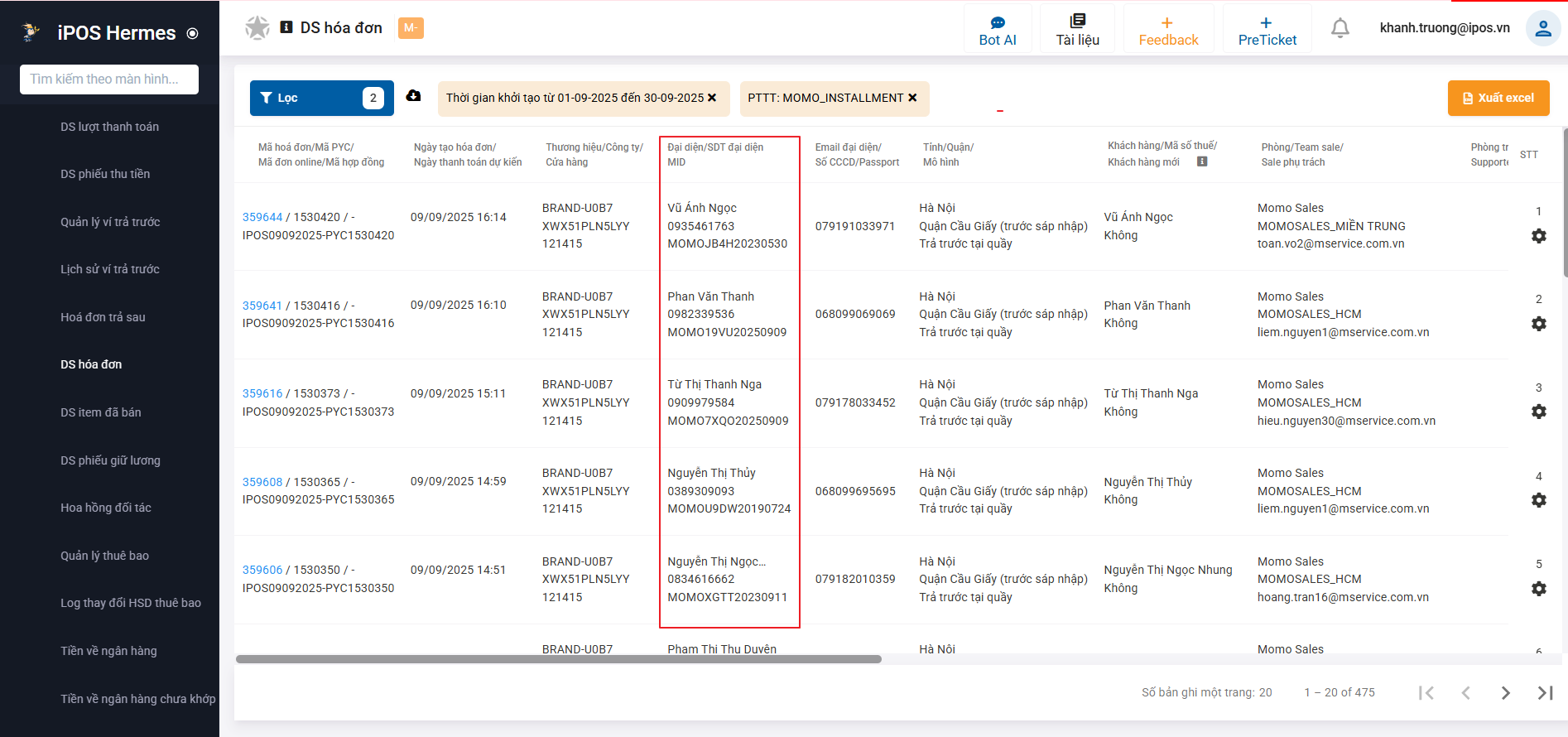This screenshot has height=737, width=1568.
Task: Open the info icon beside DS hóa đơn
Action: click(286, 27)
